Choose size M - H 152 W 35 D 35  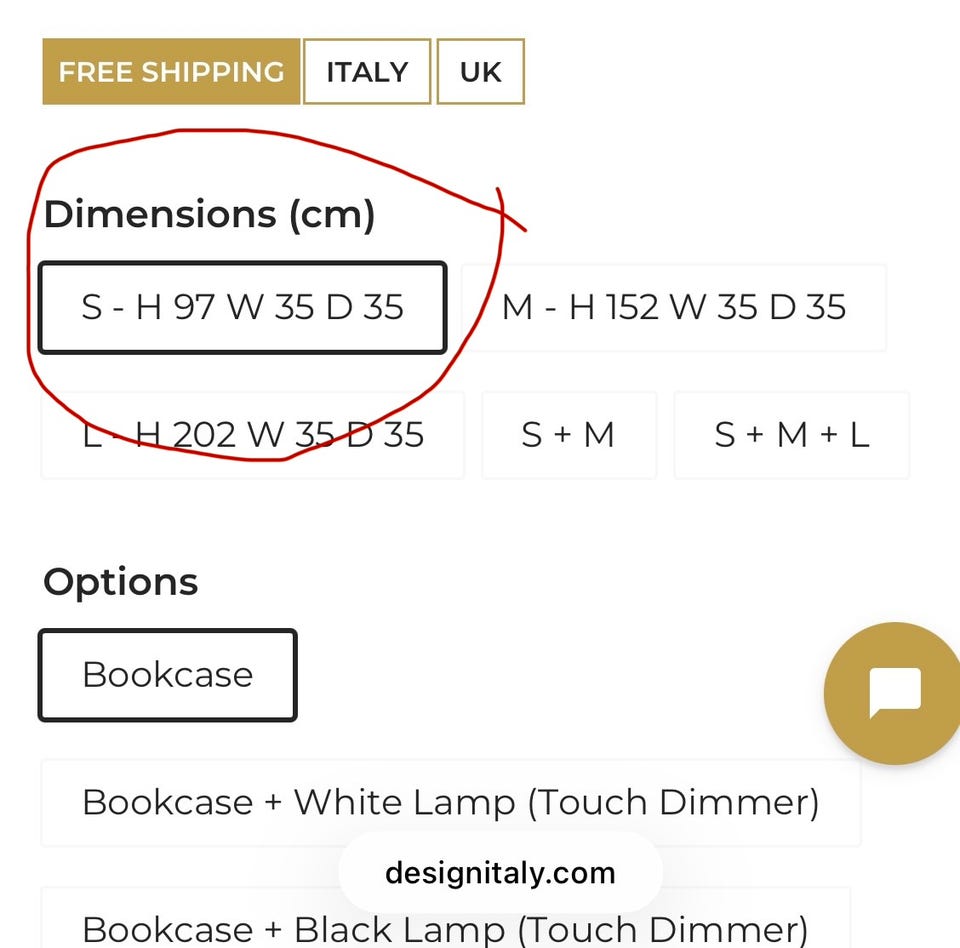point(674,308)
